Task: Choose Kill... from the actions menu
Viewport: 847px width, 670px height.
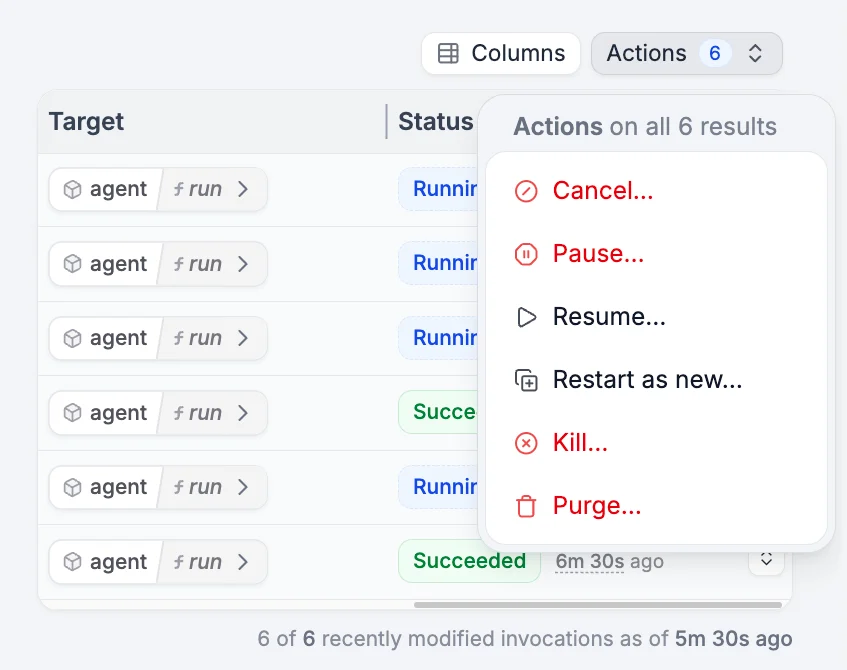Action: coord(656,443)
